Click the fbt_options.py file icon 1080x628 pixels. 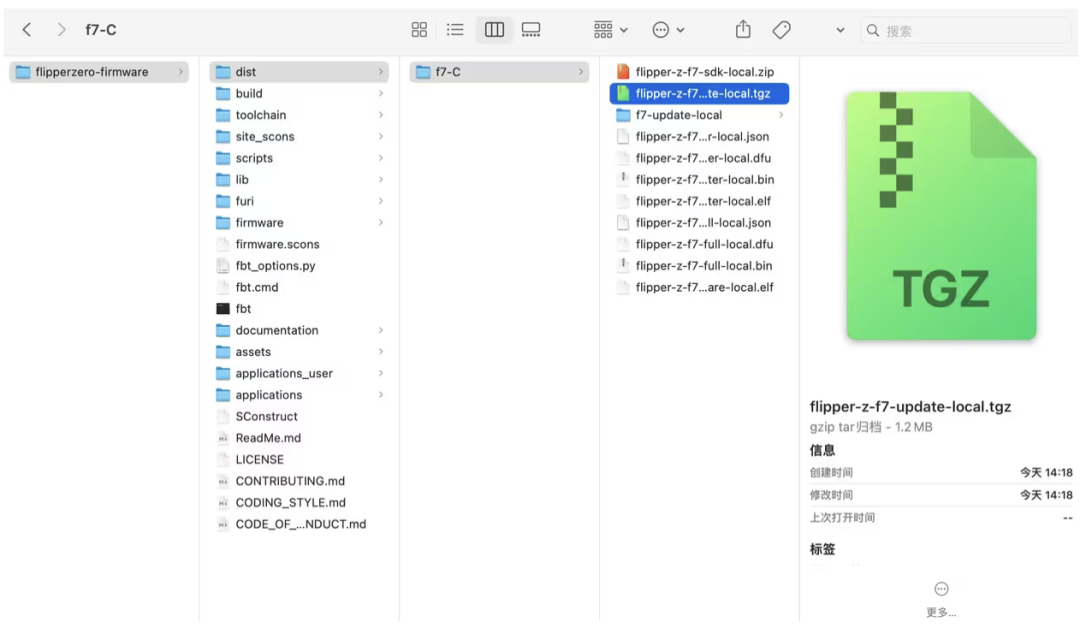[x=222, y=266]
